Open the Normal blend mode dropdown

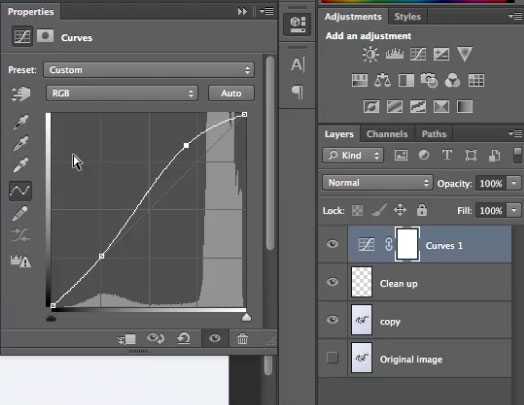tap(377, 183)
